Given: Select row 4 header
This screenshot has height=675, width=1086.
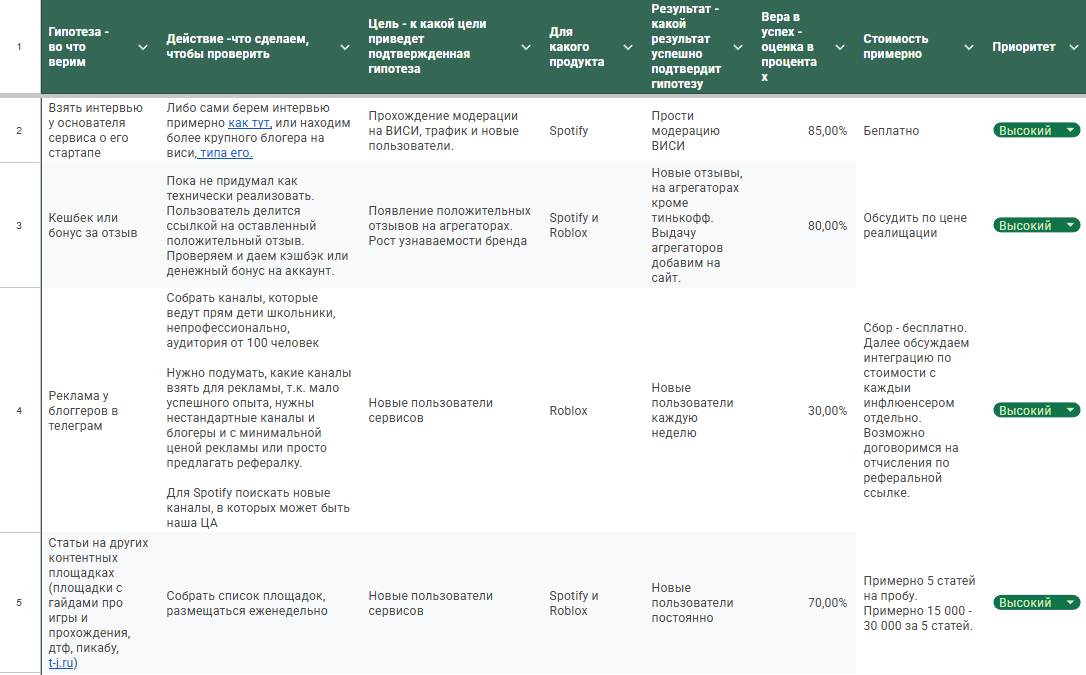Looking at the screenshot, I should [x=19, y=411].
